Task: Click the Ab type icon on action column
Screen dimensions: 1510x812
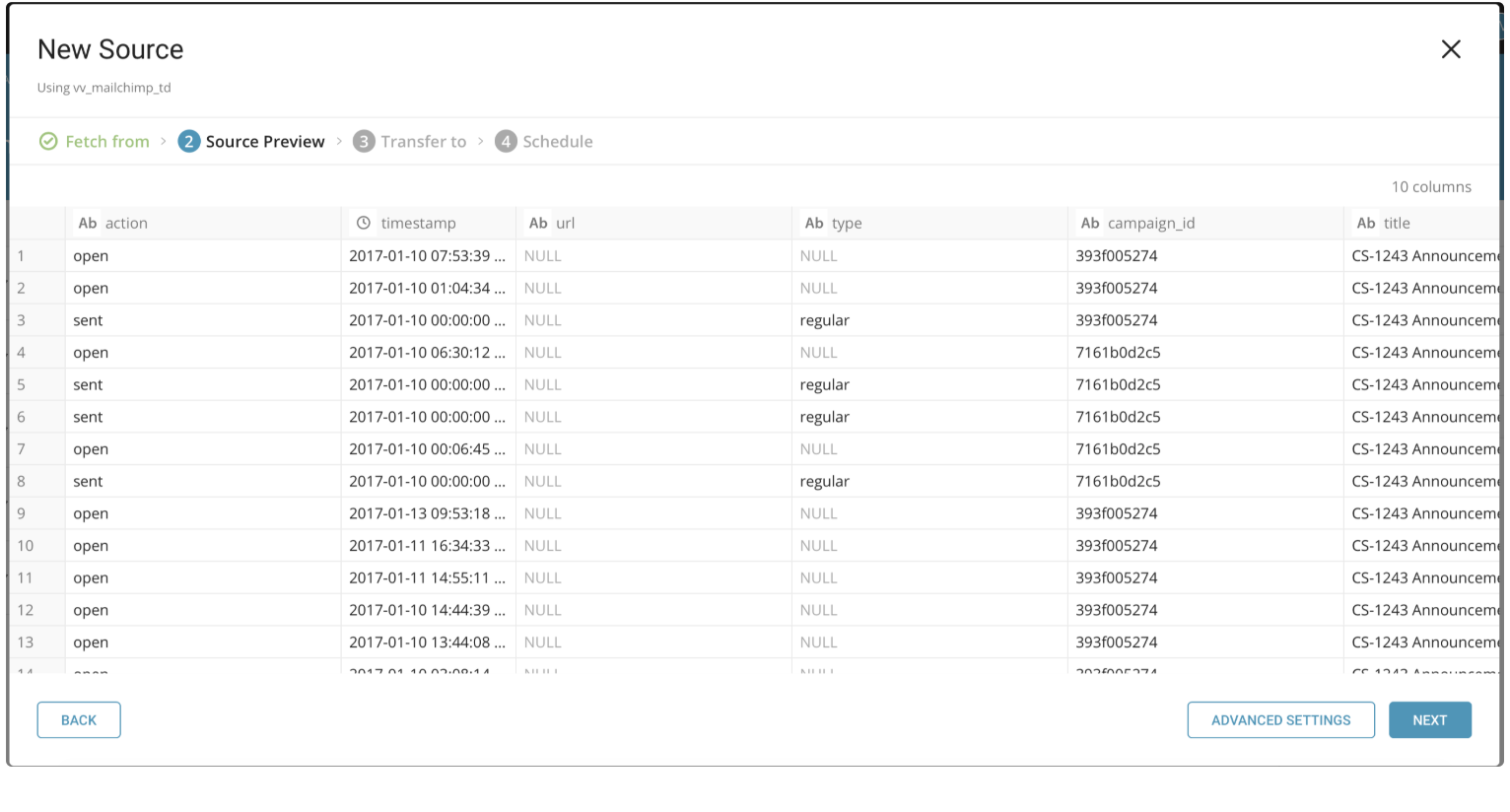Action: click(88, 224)
